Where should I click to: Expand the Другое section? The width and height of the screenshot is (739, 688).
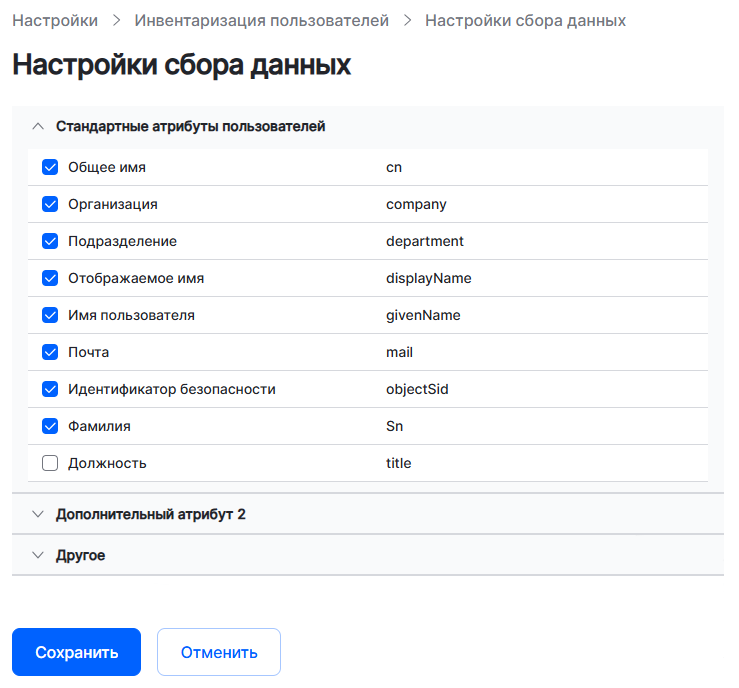[38, 555]
